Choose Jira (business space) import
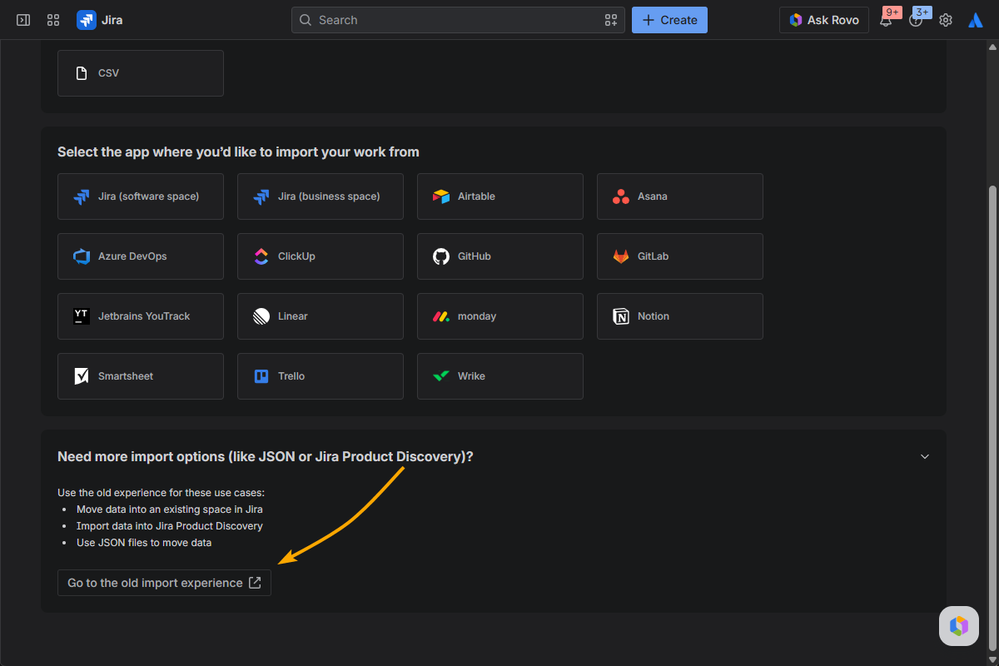Screen dimensions: 999x666 tap(320, 196)
